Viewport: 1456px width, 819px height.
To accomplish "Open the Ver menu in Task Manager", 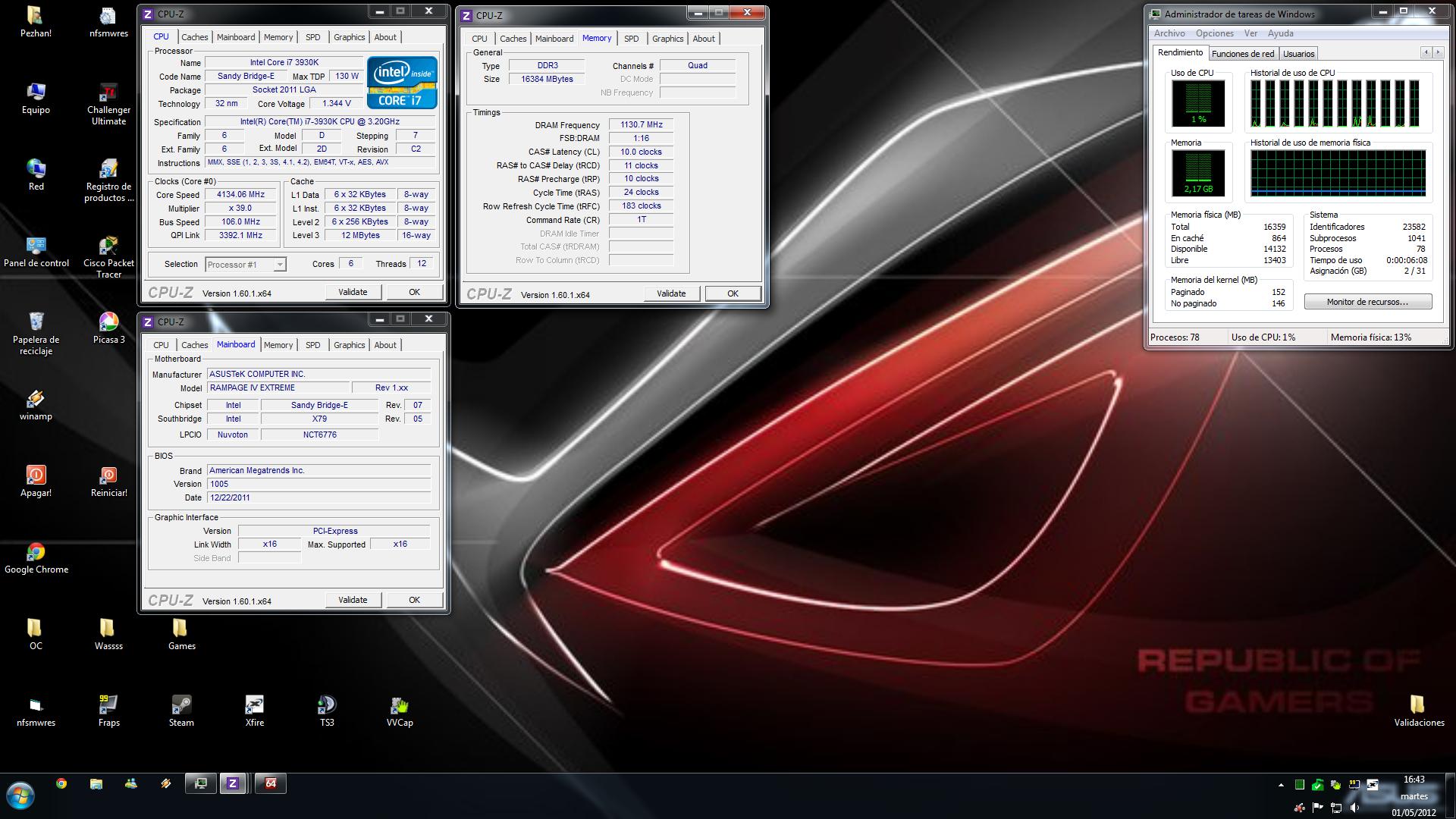I will [x=1250, y=33].
